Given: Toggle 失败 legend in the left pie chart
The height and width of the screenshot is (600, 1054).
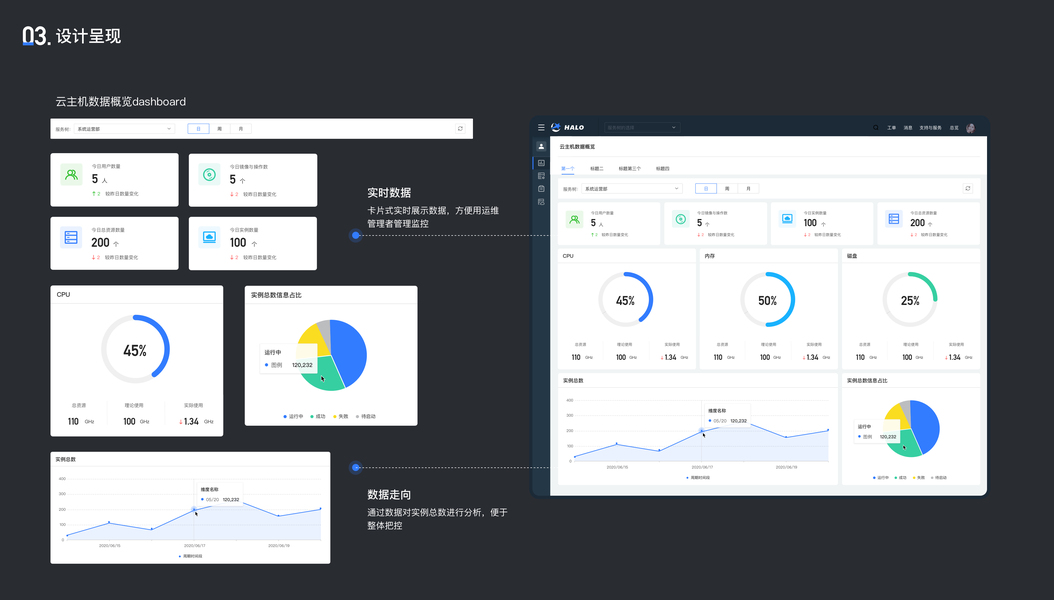Looking at the screenshot, I should [x=341, y=417].
